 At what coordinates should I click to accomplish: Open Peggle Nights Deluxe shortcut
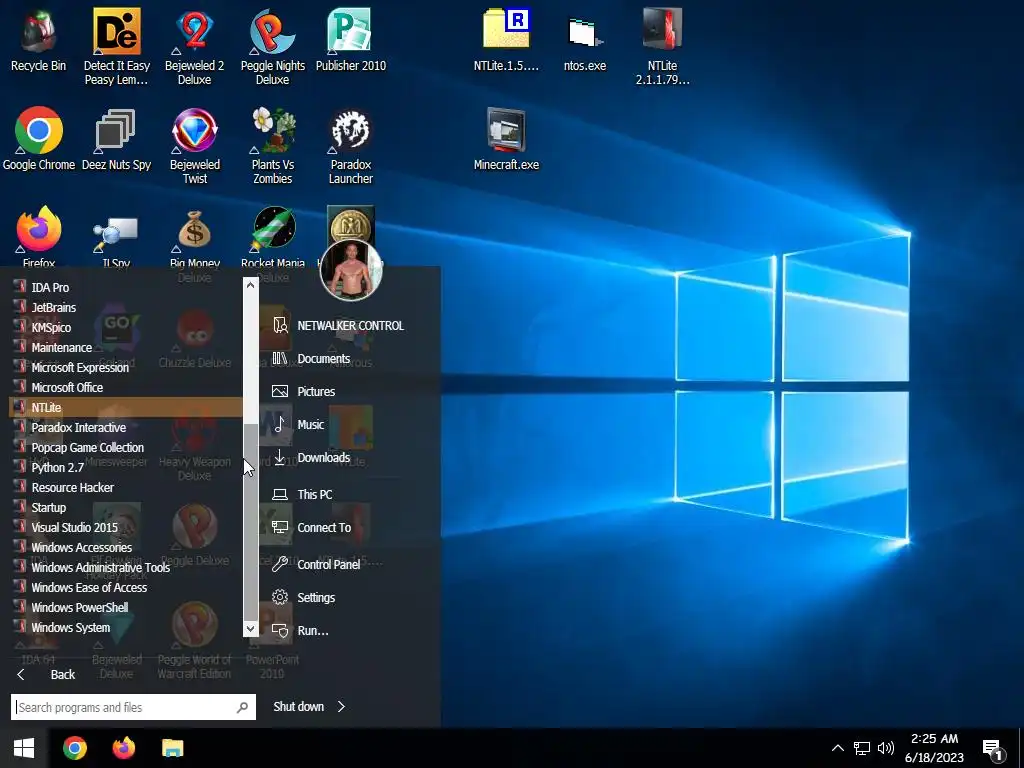click(x=272, y=46)
